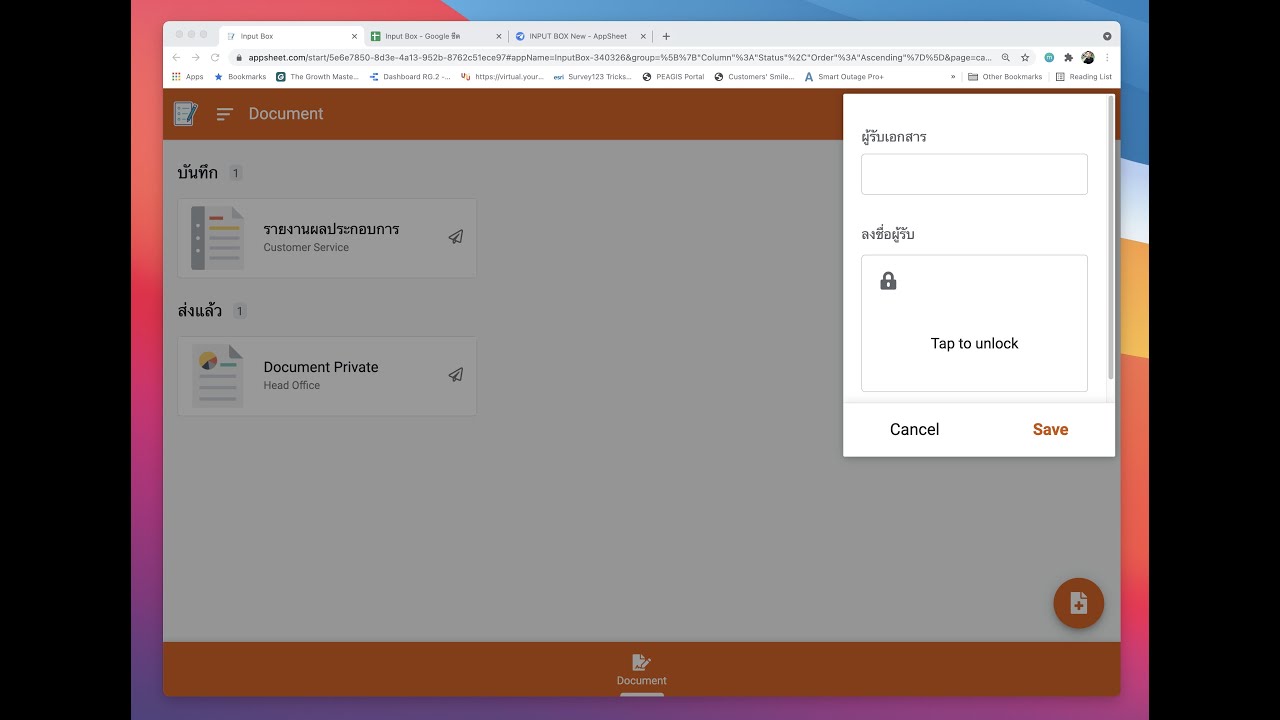Viewport: 1280px width, 720px height.
Task: Open The Growth Master bookmark
Action: (317, 77)
